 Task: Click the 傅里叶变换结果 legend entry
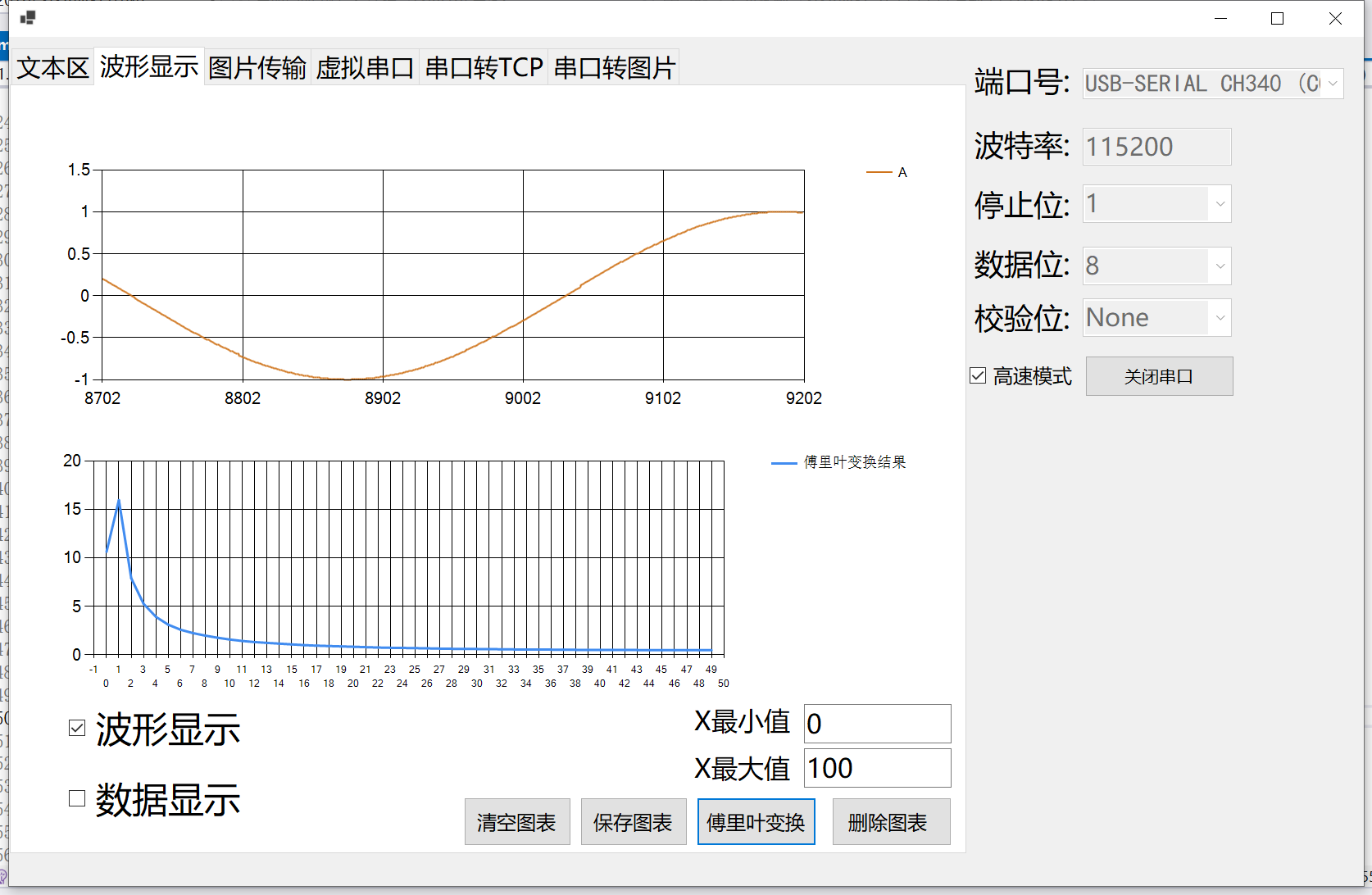839,462
